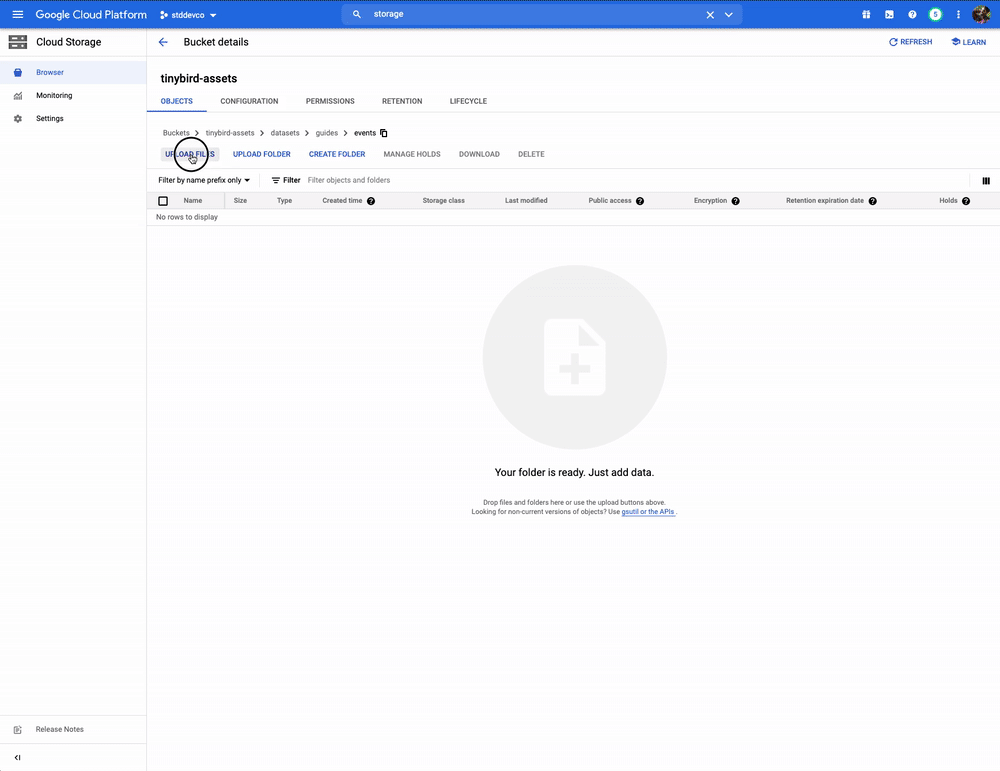The height and width of the screenshot is (771, 1000).
Task: Open the column display options icon
Action: click(986, 180)
